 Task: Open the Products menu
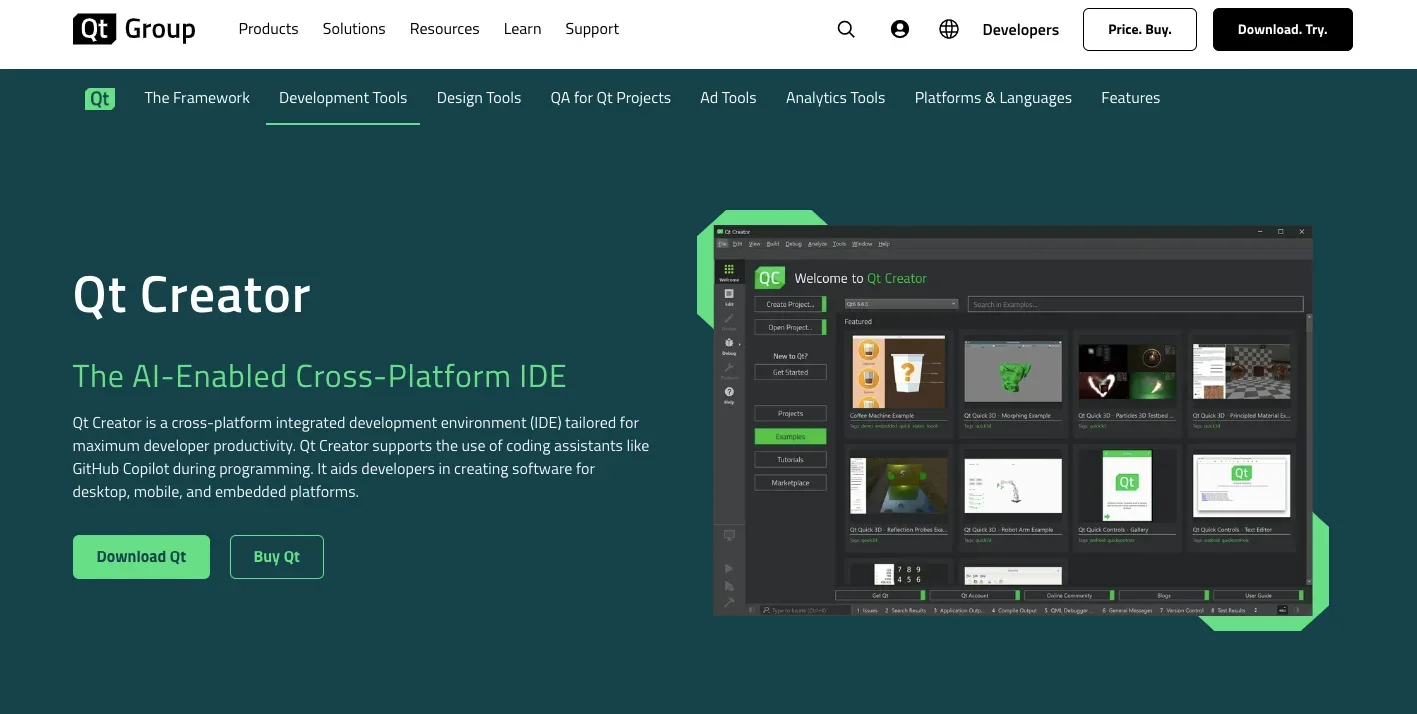[x=268, y=29]
